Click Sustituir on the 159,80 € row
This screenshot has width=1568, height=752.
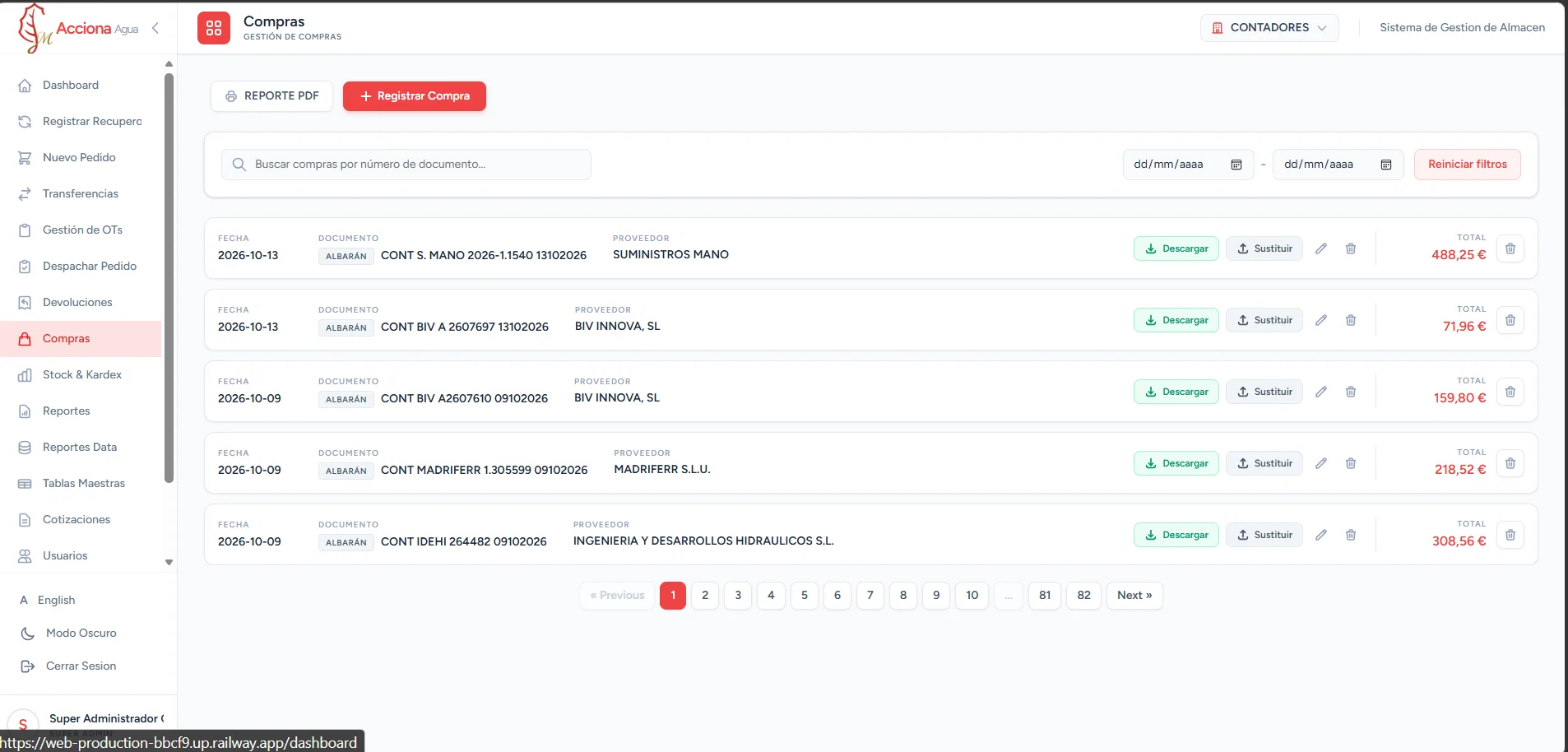1264,392
